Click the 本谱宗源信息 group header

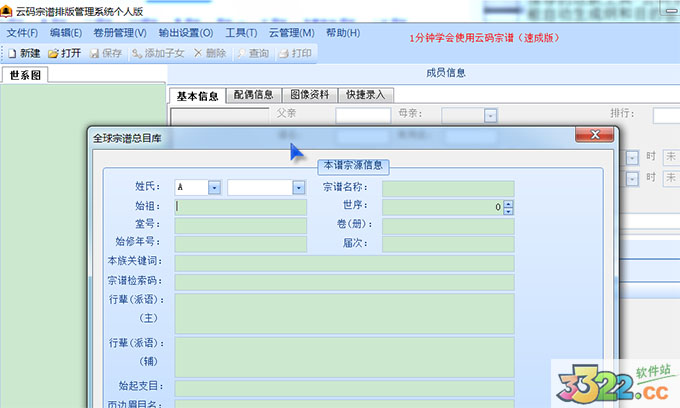tap(353, 166)
